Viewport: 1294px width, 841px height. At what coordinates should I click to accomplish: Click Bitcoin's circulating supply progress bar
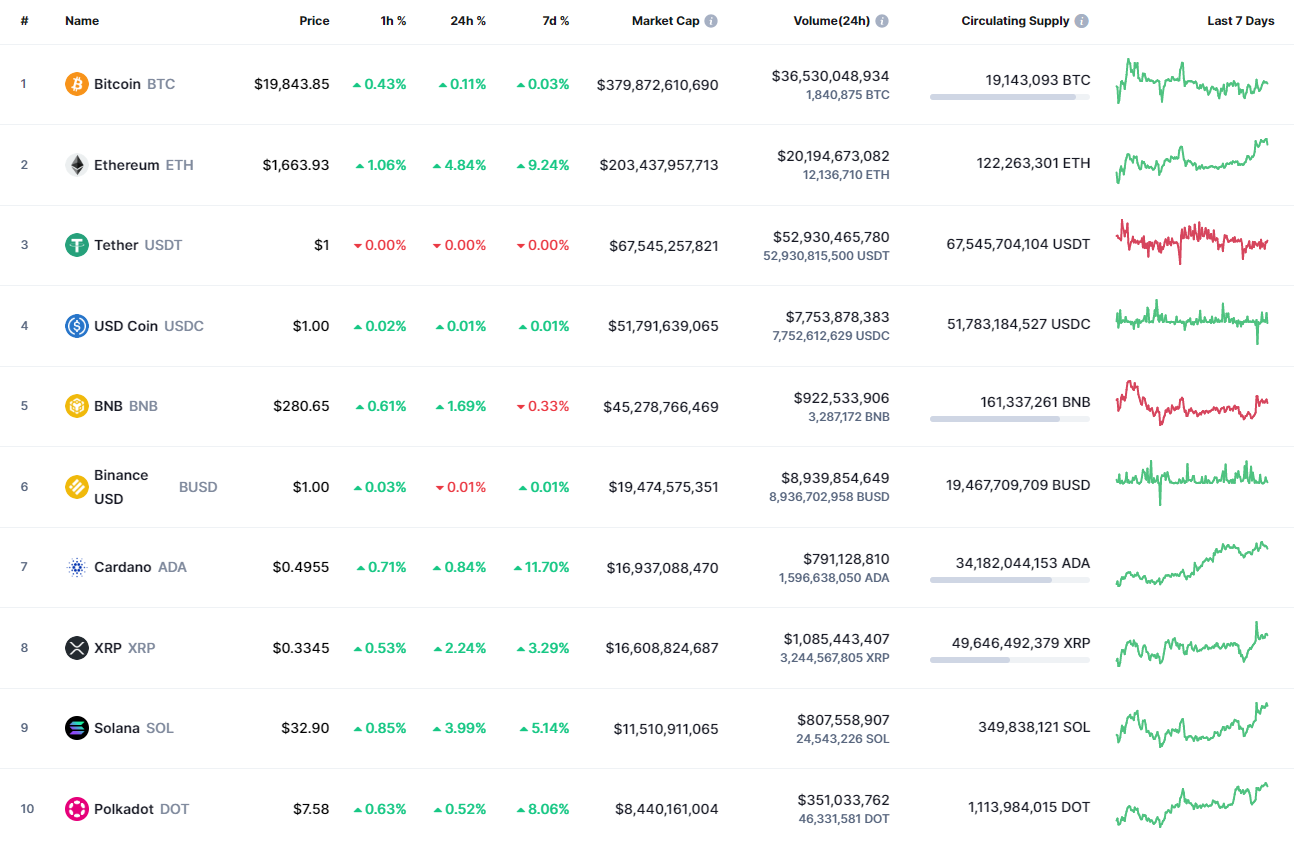tap(1010, 97)
